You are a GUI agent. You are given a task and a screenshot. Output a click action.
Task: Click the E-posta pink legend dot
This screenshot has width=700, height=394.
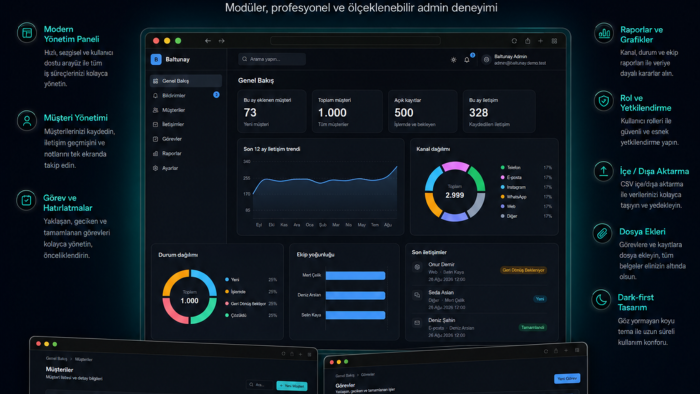[x=503, y=177]
